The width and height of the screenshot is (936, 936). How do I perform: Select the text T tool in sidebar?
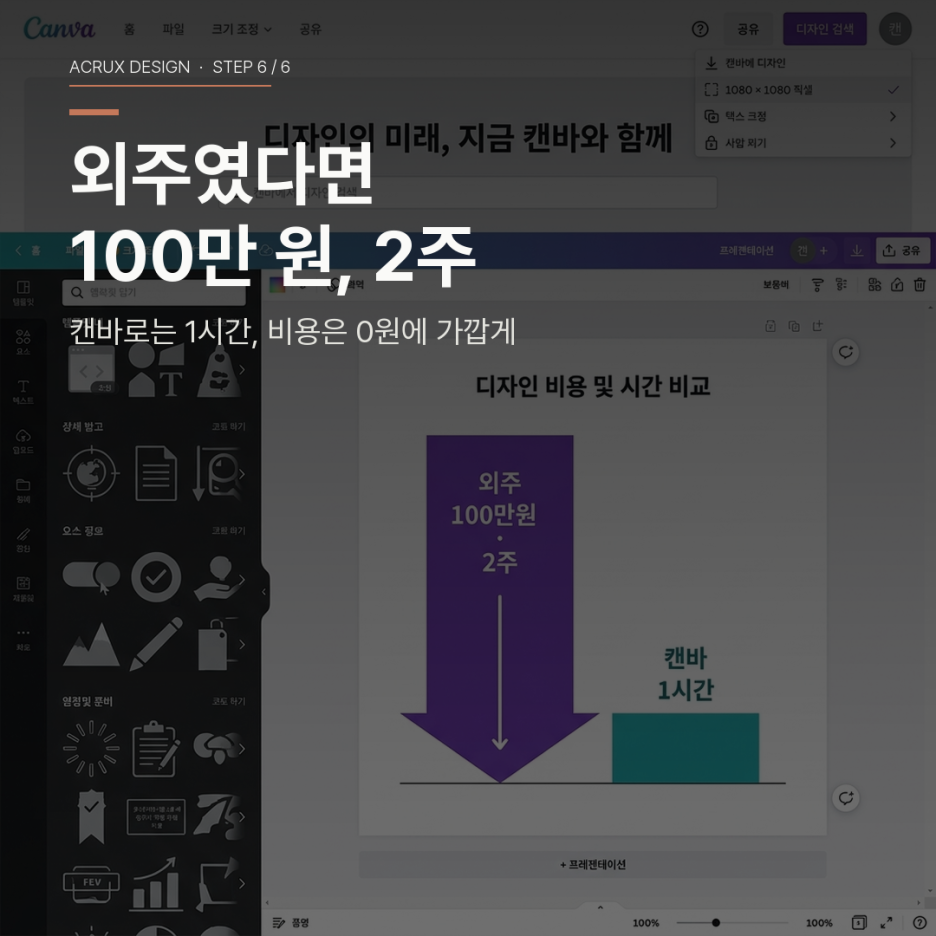click(23, 392)
